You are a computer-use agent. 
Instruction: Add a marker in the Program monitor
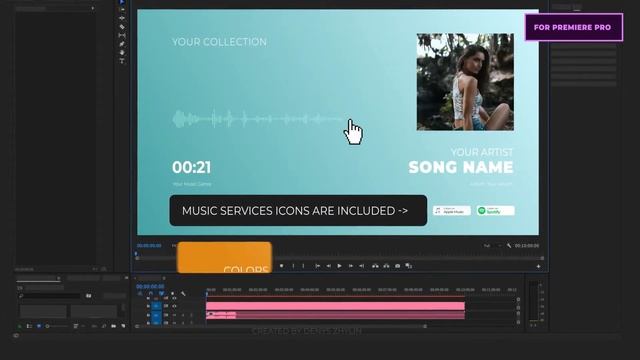[x=282, y=266]
